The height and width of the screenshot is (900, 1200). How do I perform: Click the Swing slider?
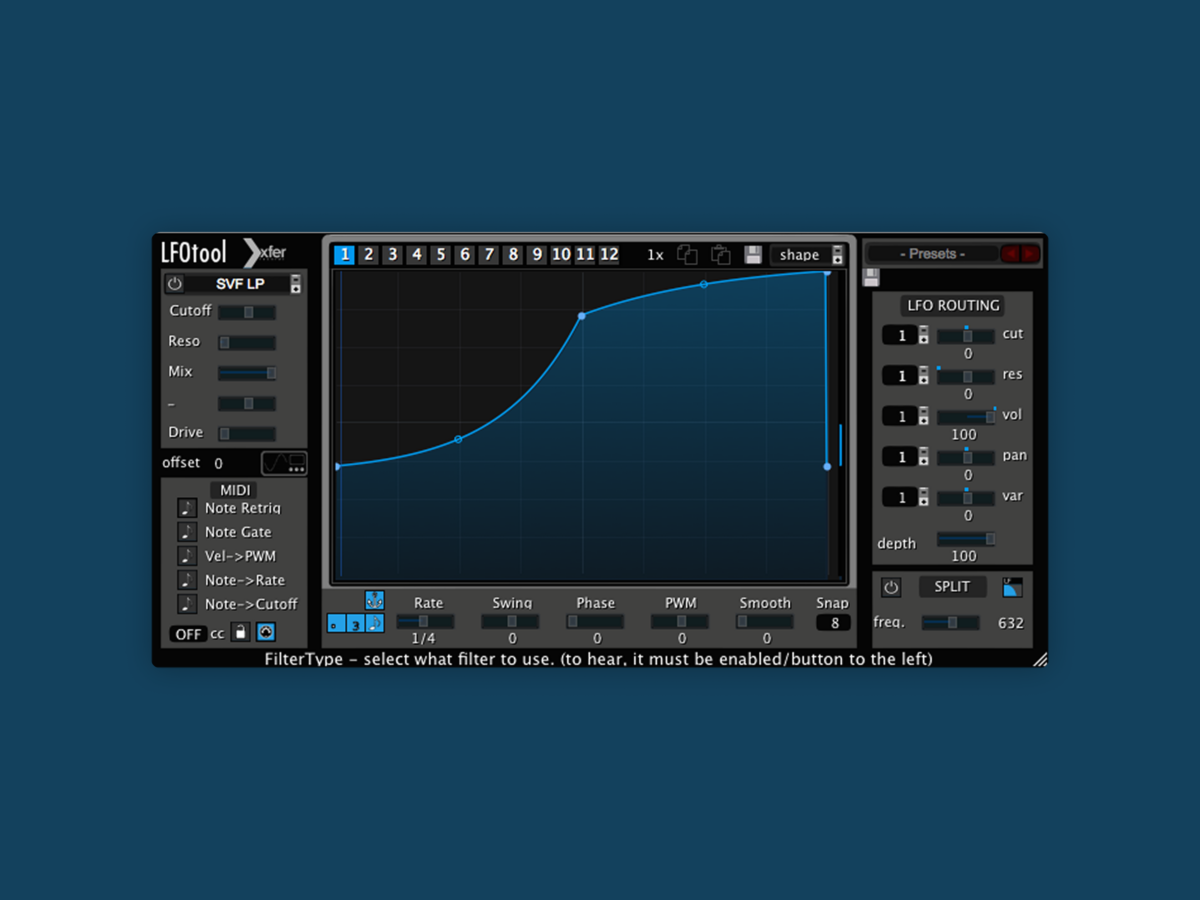click(x=510, y=621)
